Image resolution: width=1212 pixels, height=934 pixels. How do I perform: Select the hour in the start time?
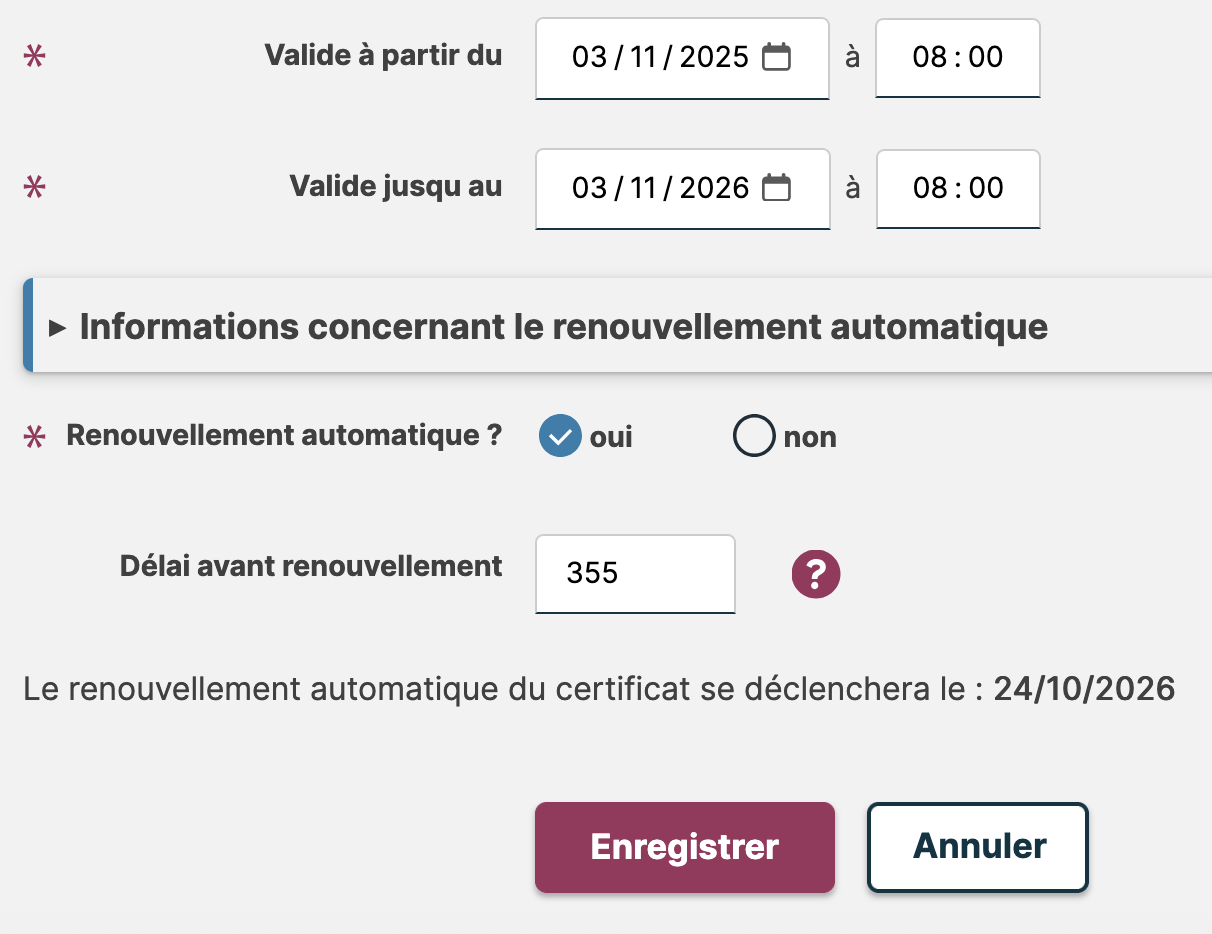coord(929,57)
